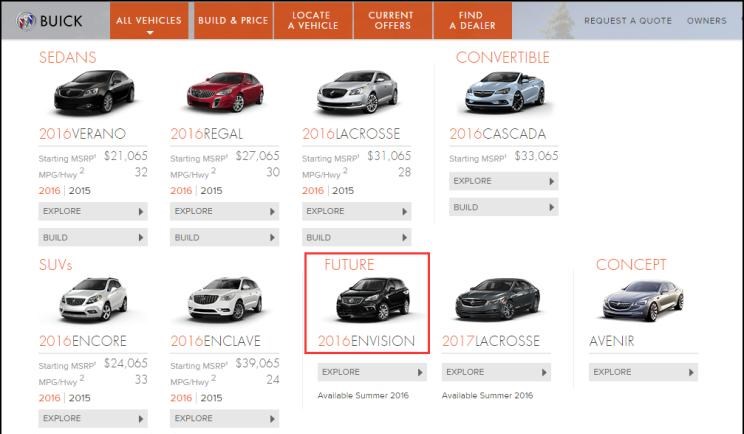744x434 pixels.
Task: Explore the 2016 Encore
Action: 93,418
